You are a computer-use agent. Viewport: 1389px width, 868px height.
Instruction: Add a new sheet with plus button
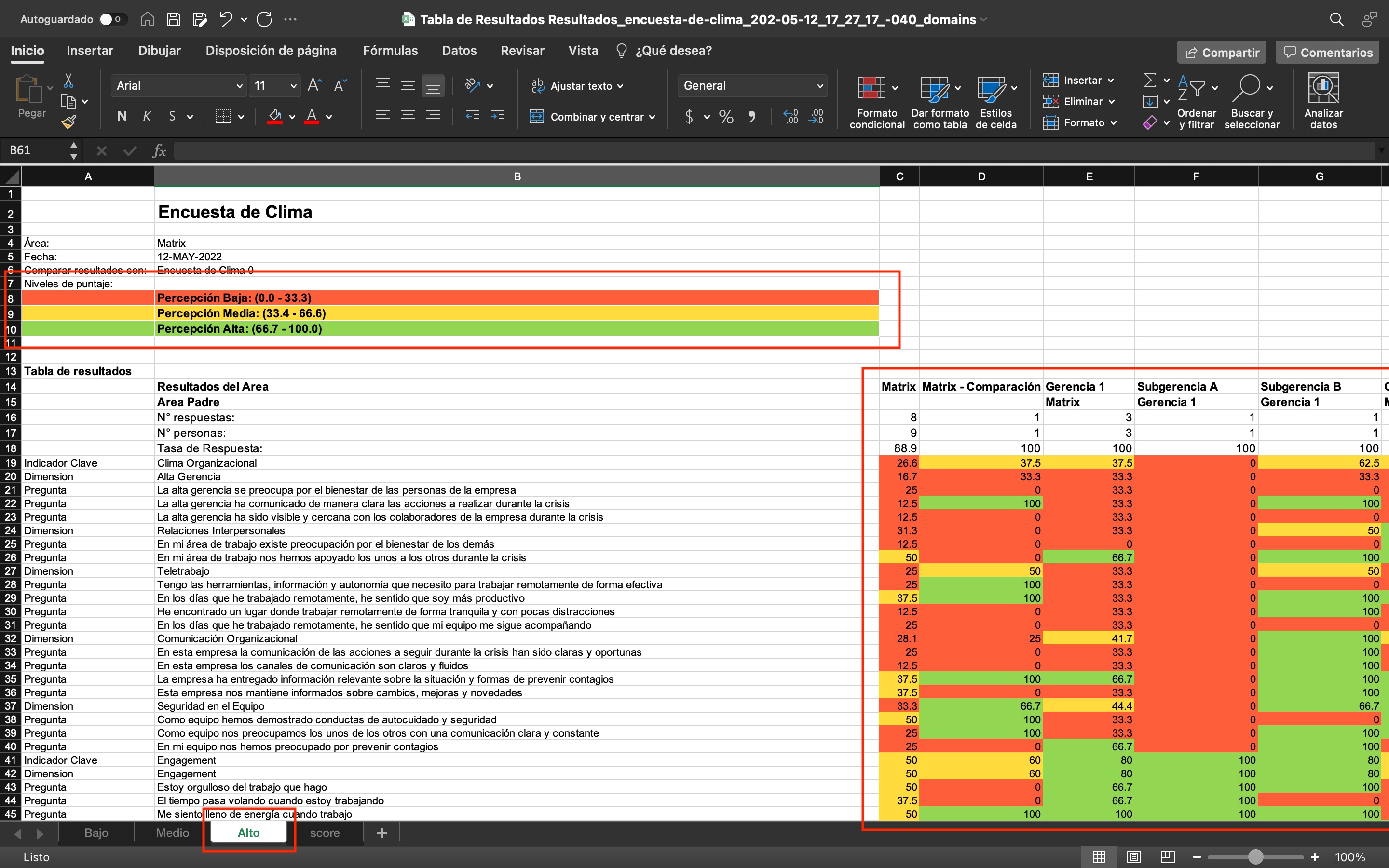(x=381, y=832)
